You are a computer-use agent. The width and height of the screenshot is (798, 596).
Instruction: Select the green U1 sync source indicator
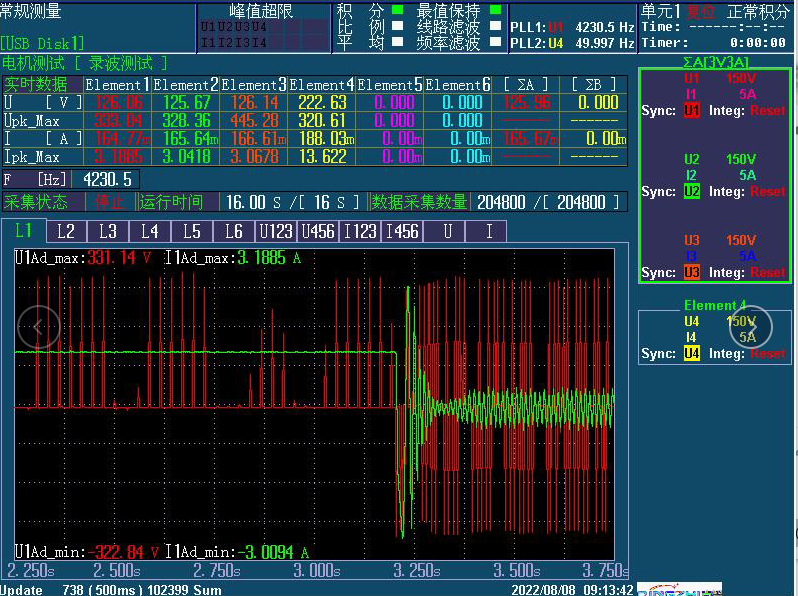click(x=692, y=111)
